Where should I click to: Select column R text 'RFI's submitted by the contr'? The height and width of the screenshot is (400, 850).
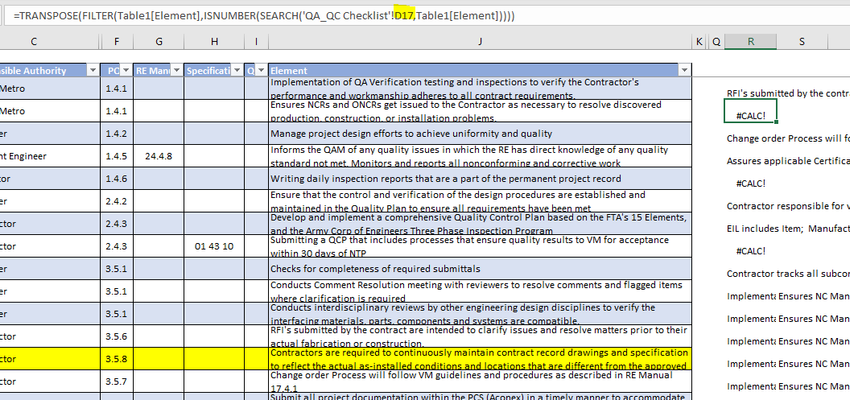click(788, 93)
